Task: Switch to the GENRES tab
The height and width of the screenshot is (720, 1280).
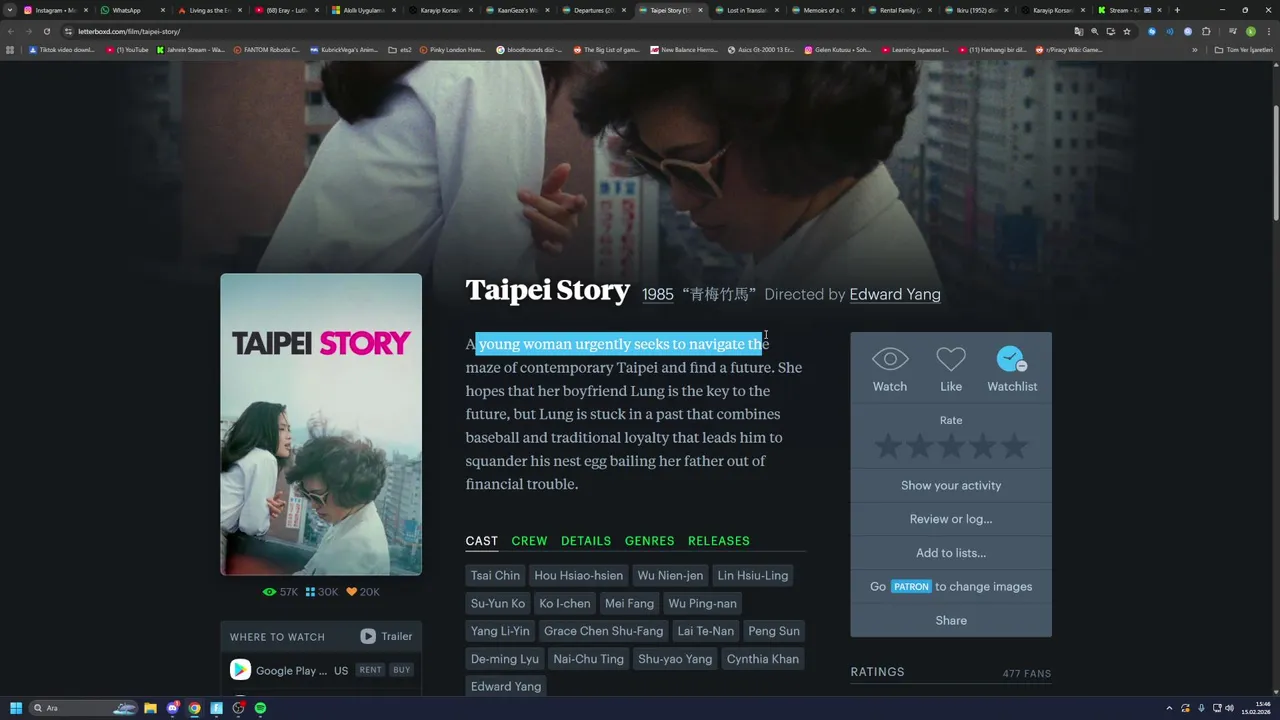Action: pyautogui.click(x=649, y=541)
